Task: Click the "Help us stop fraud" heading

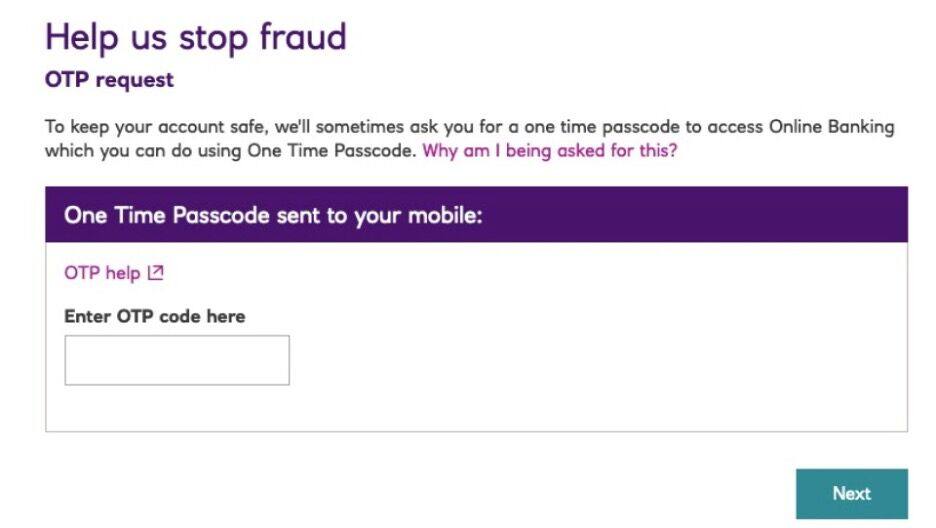Action: tap(195, 37)
